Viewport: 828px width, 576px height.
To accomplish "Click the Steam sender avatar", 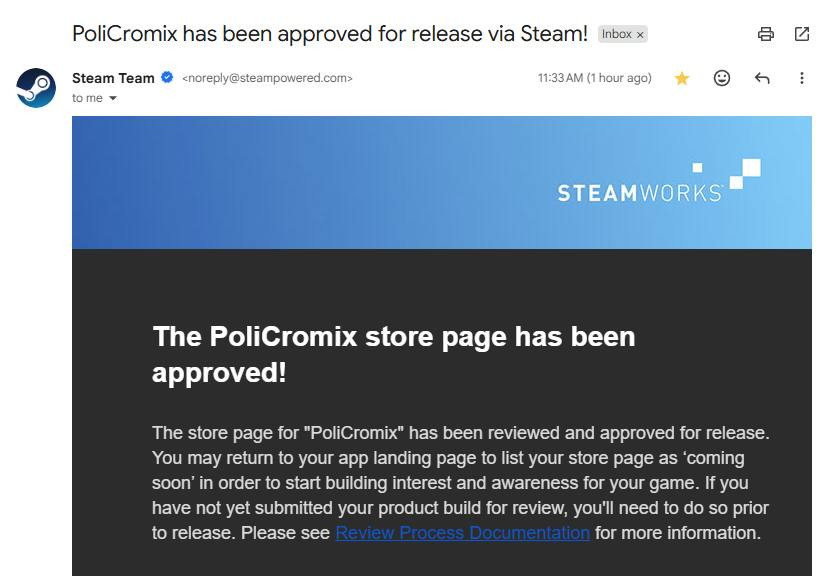I will coord(36,87).
